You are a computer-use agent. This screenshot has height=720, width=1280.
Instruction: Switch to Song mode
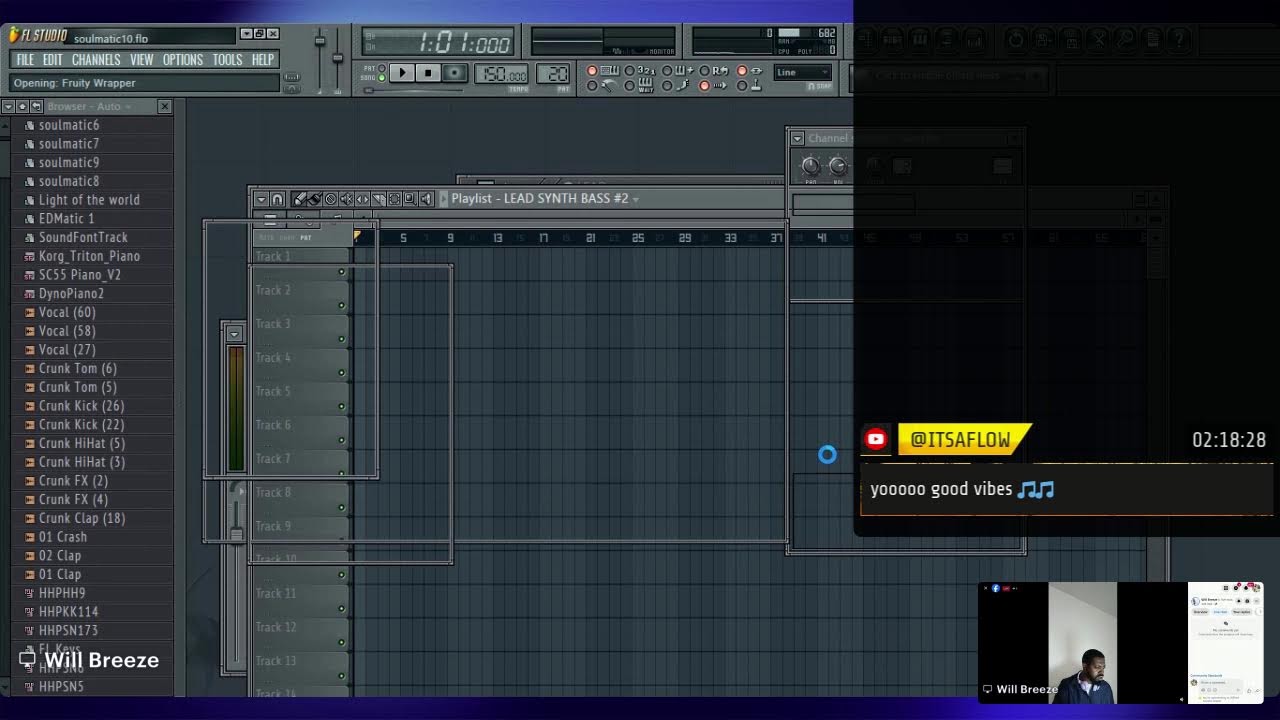[x=382, y=77]
